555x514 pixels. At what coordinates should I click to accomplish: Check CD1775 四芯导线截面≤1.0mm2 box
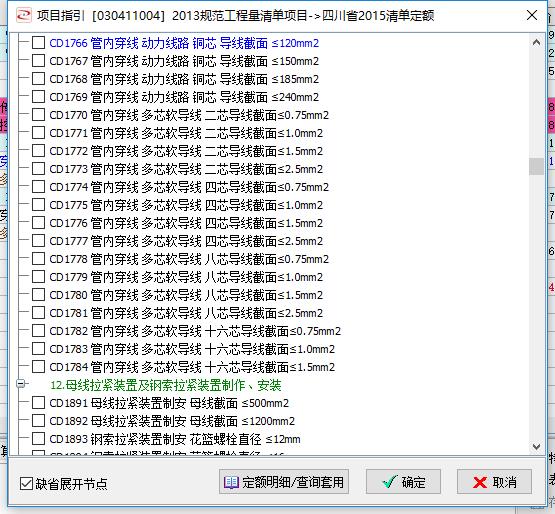38,205
